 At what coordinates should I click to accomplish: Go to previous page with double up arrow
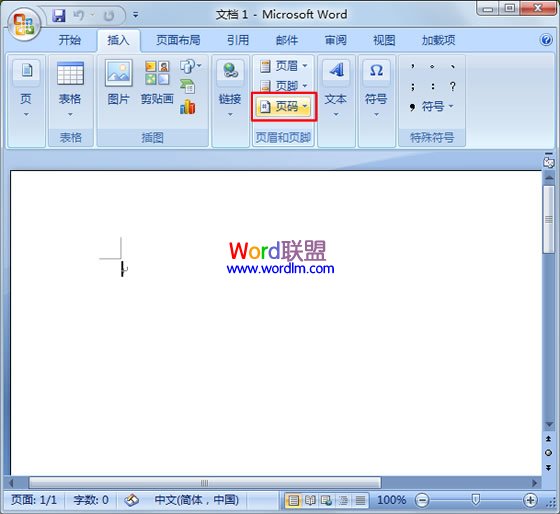pyautogui.click(x=548, y=439)
